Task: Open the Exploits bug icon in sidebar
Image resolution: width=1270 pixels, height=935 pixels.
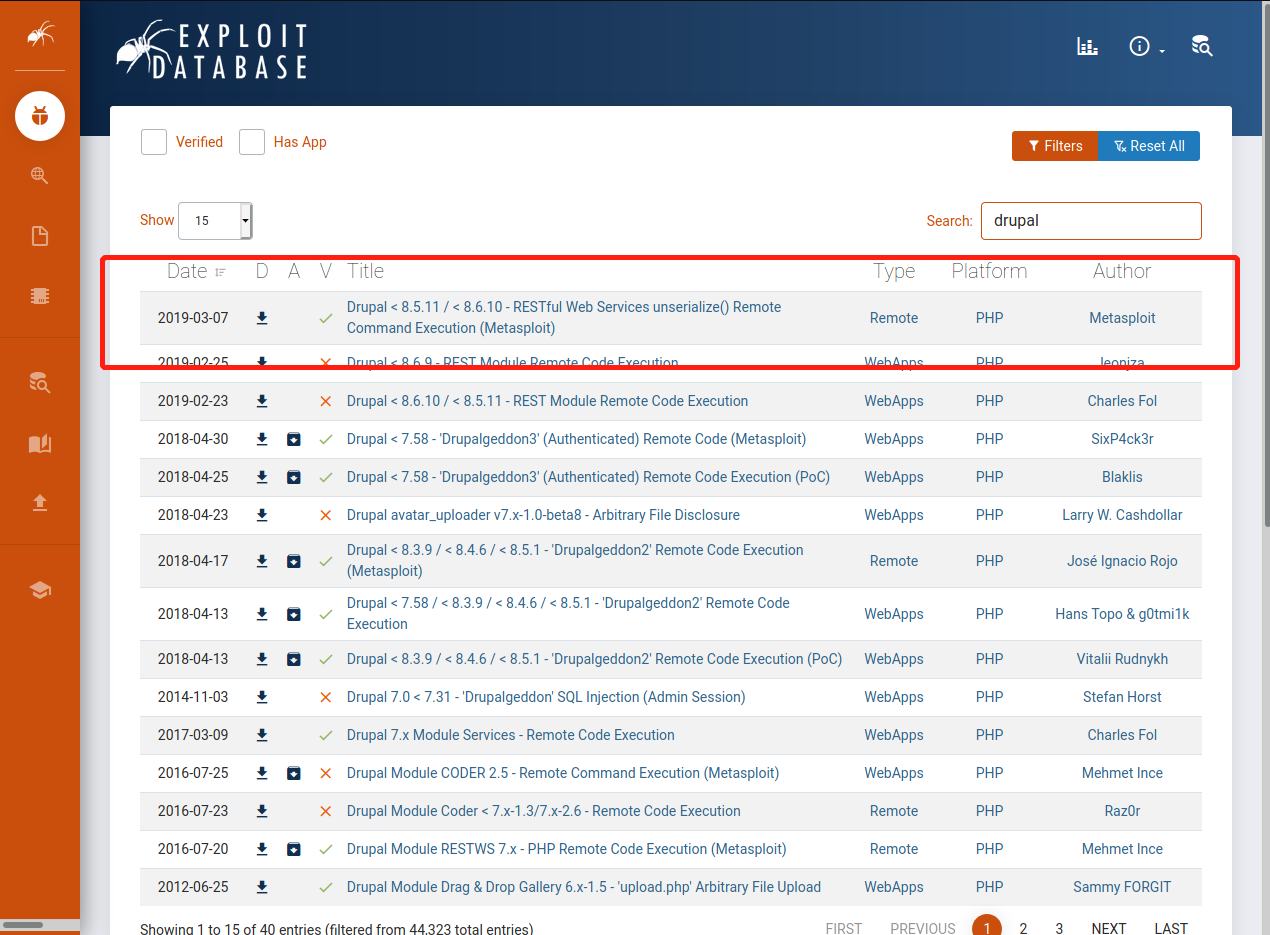Action: (40, 117)
